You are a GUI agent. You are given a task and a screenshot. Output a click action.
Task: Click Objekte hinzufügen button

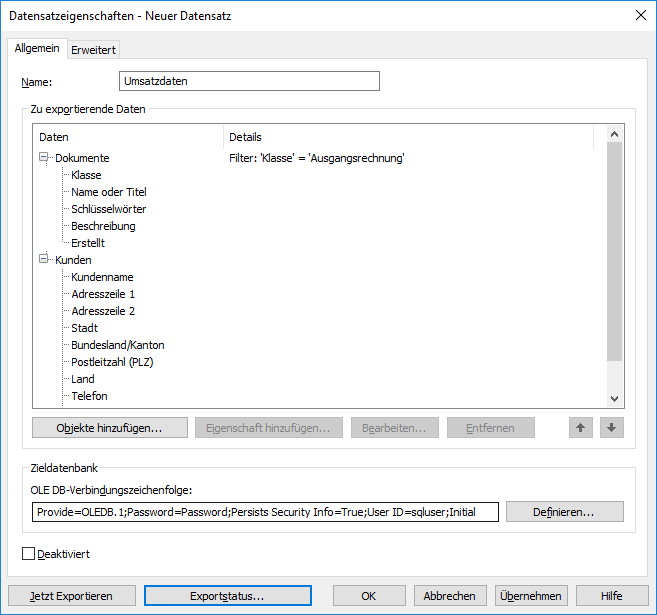point(110,428)
